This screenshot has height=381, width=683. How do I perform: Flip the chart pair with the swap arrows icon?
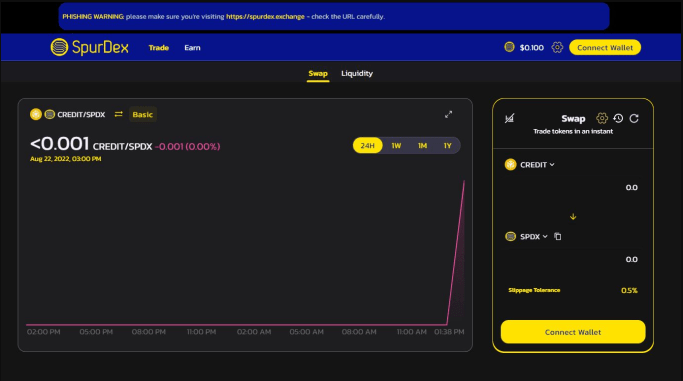pyautogui.click(x=118, y=114)
